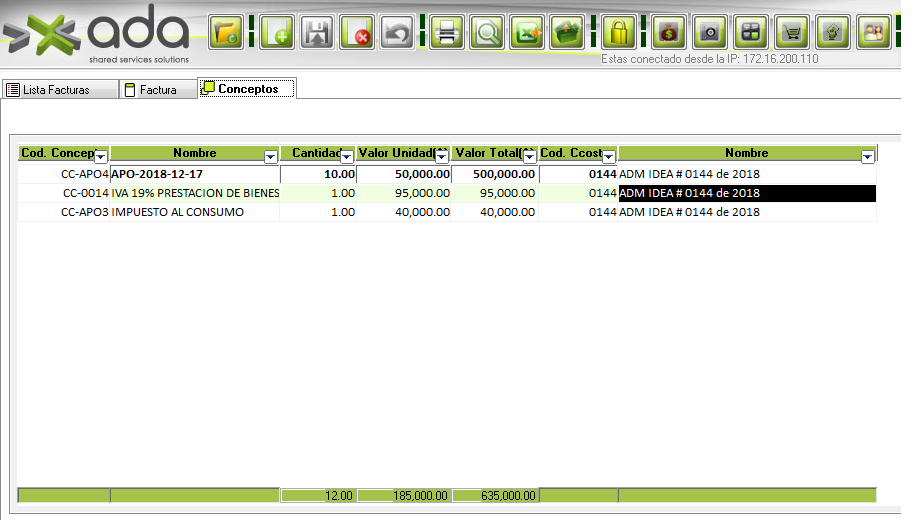Select the IMPUESTO AL CONSUMO row name
The width and height of the screenshot is (920, 528).
[177, 212]
